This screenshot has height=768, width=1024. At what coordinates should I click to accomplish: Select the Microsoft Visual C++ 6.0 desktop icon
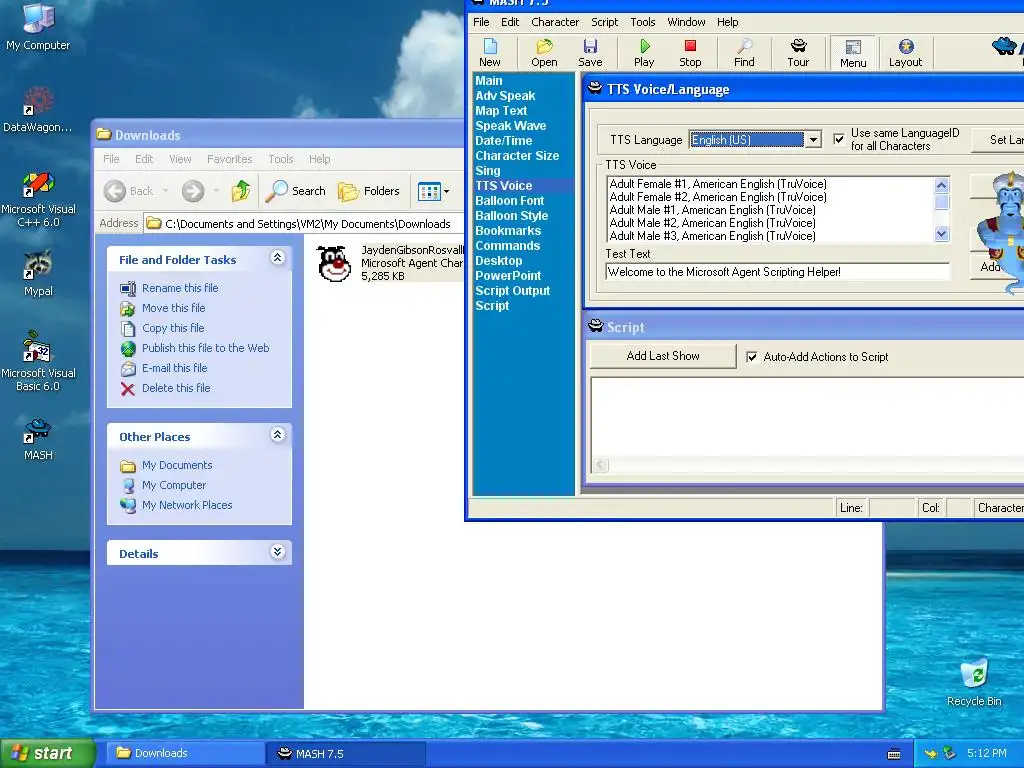(x=38, y=199)
